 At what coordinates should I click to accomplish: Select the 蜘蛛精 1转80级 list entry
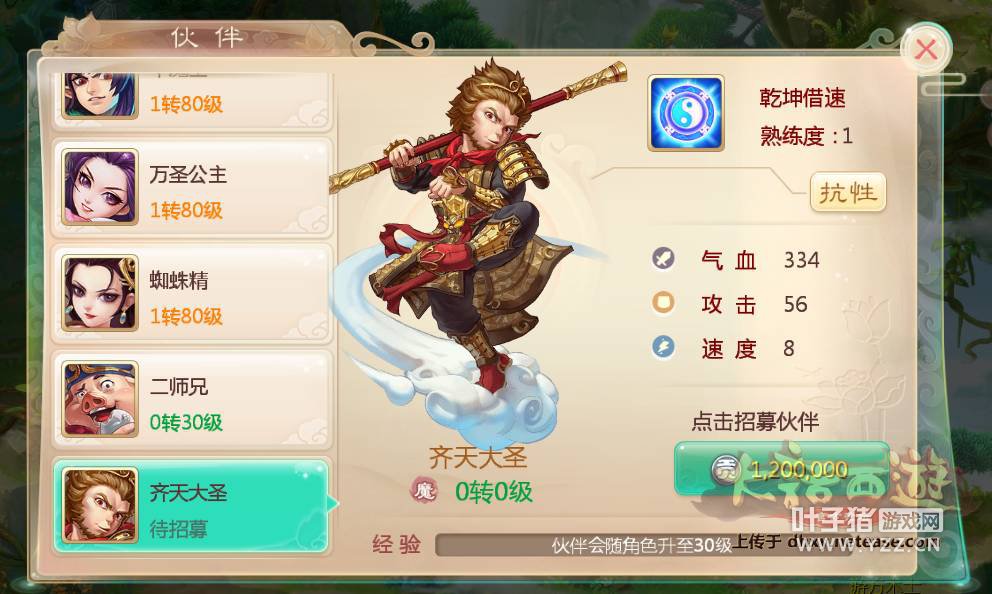(192, 294)
